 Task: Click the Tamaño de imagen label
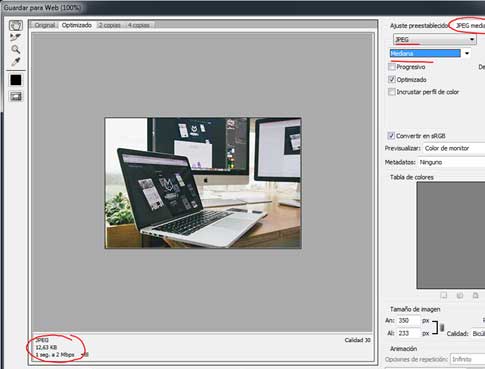415,309
